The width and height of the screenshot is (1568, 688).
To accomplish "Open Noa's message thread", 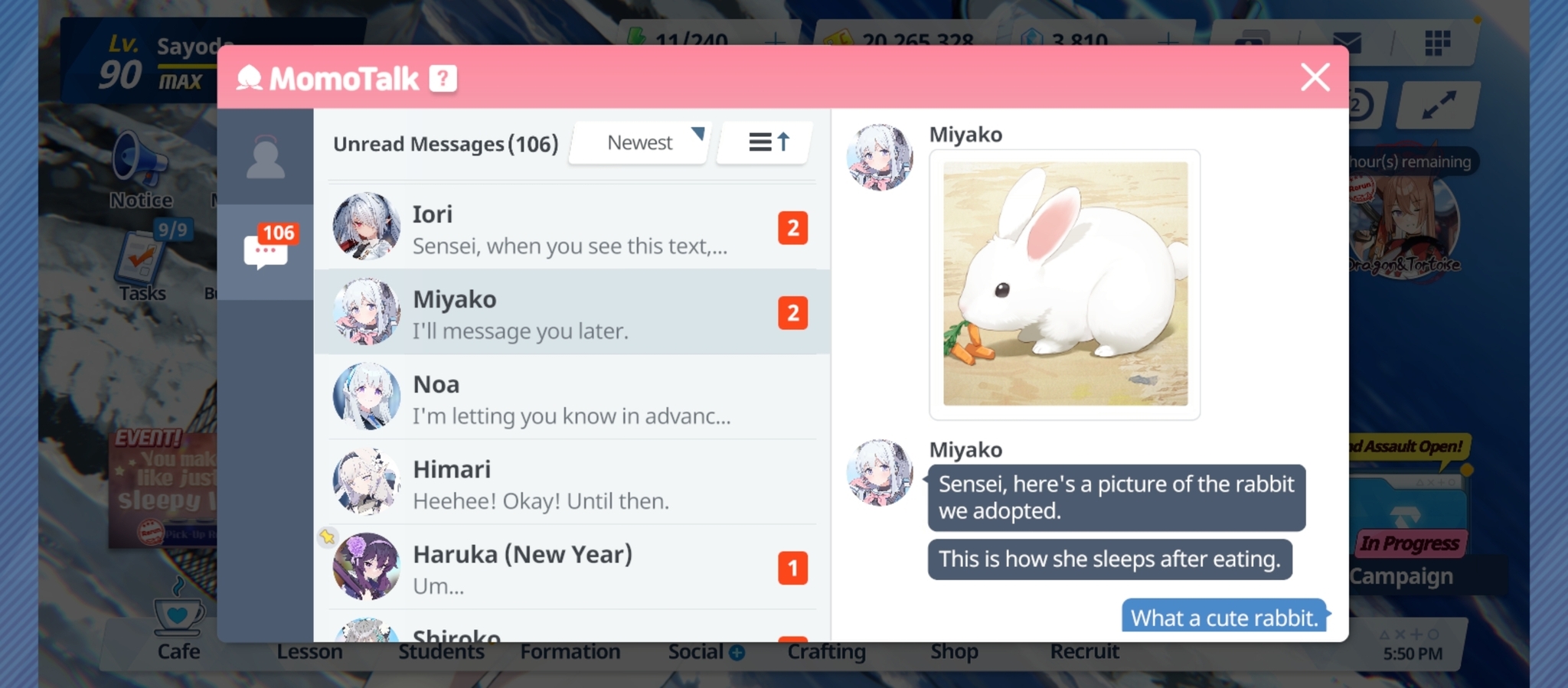I will coord(573,397).
